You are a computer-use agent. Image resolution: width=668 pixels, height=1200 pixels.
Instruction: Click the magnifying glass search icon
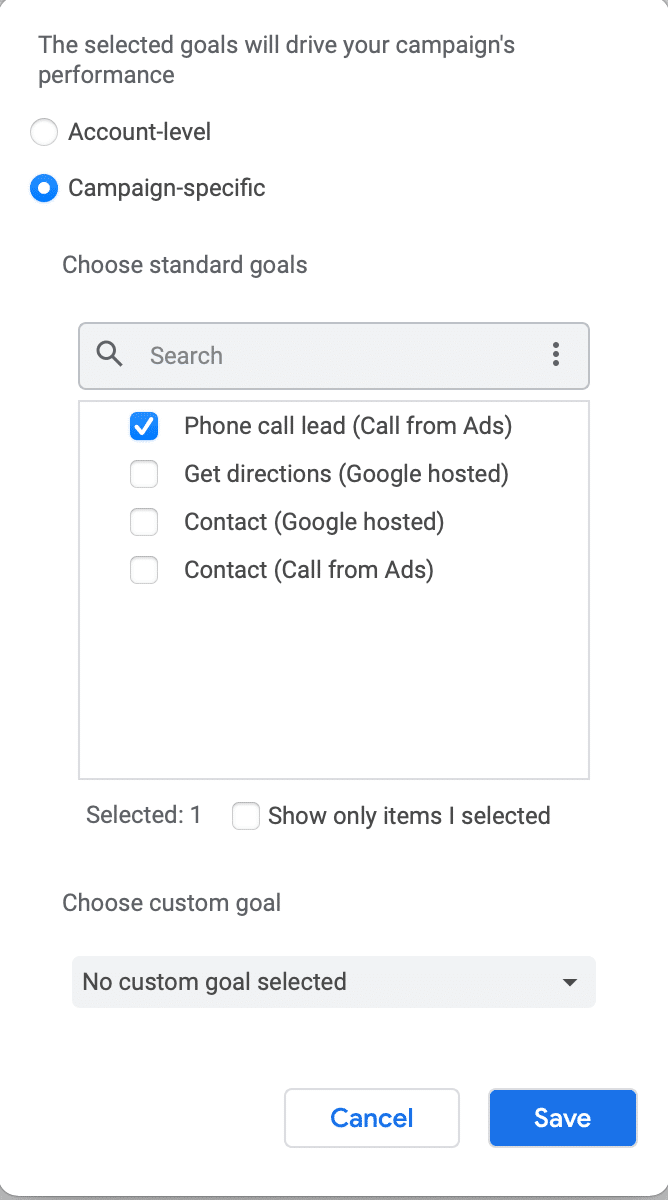click(x=110, y=354)
